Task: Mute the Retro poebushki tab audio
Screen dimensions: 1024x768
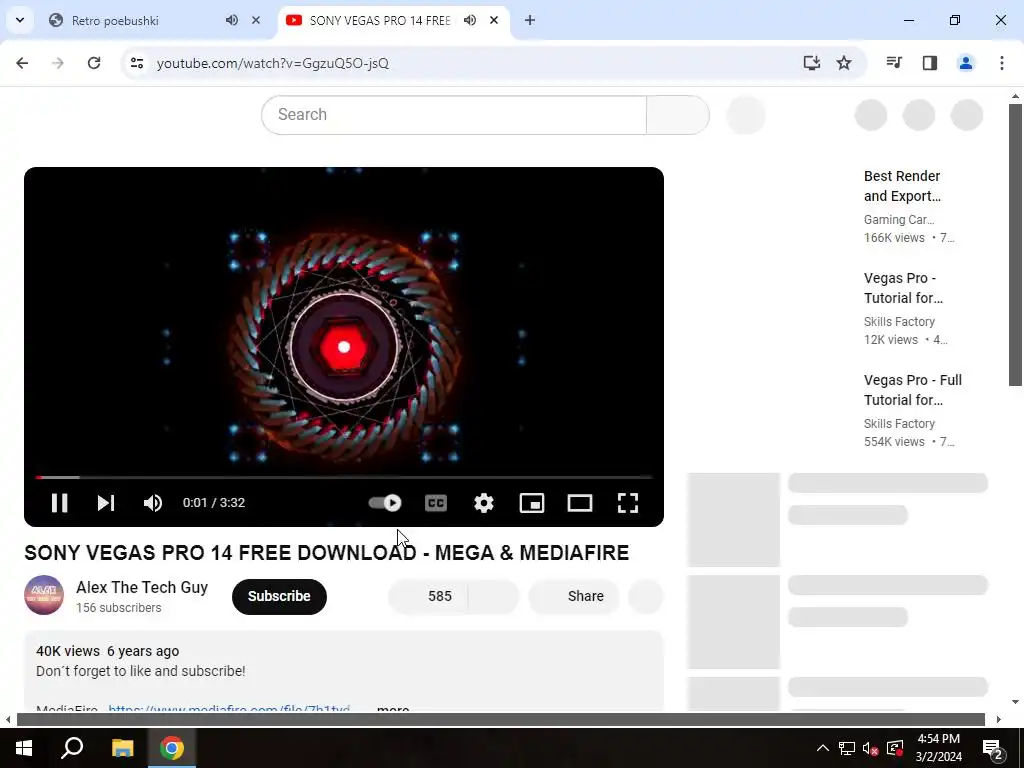Action: pos(232,20)
